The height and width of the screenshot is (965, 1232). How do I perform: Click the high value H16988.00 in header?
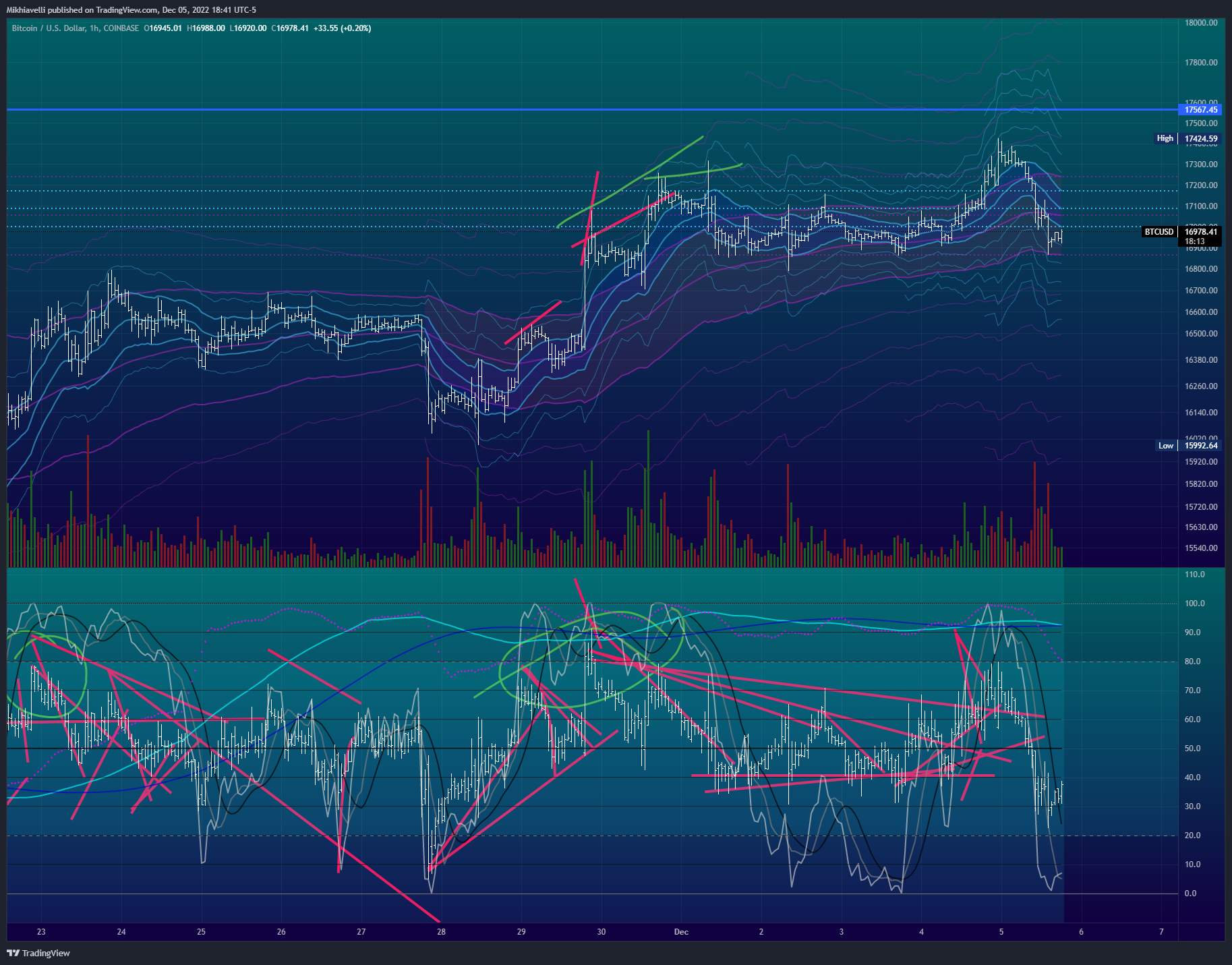pos(206,28)
